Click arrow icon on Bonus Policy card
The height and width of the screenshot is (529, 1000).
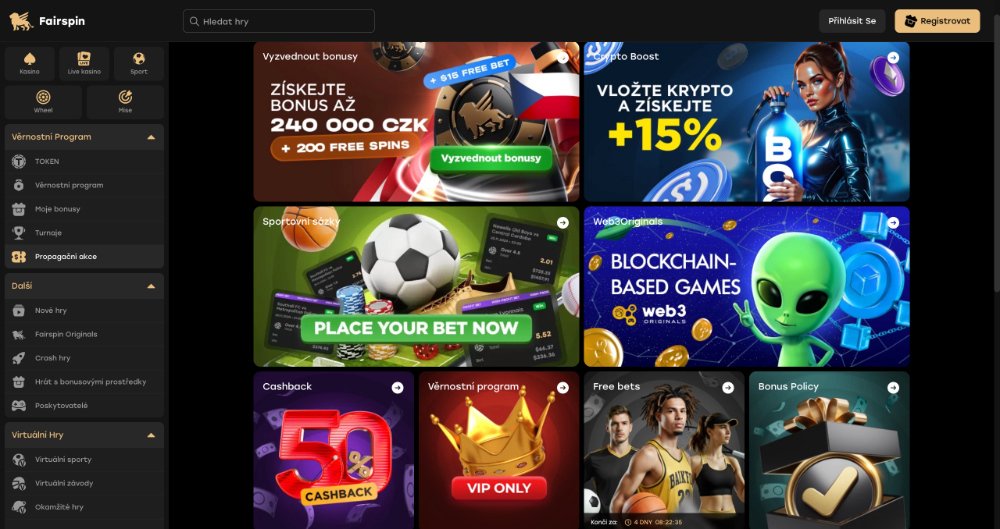893,387
